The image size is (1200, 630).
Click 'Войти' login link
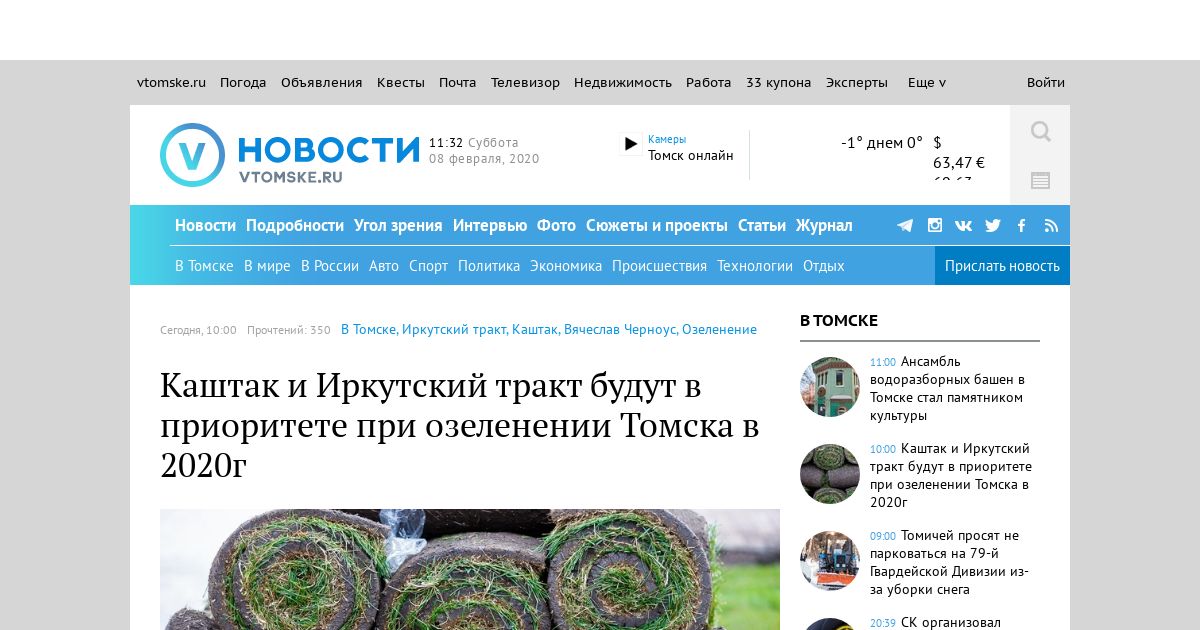click(1046, 83)
